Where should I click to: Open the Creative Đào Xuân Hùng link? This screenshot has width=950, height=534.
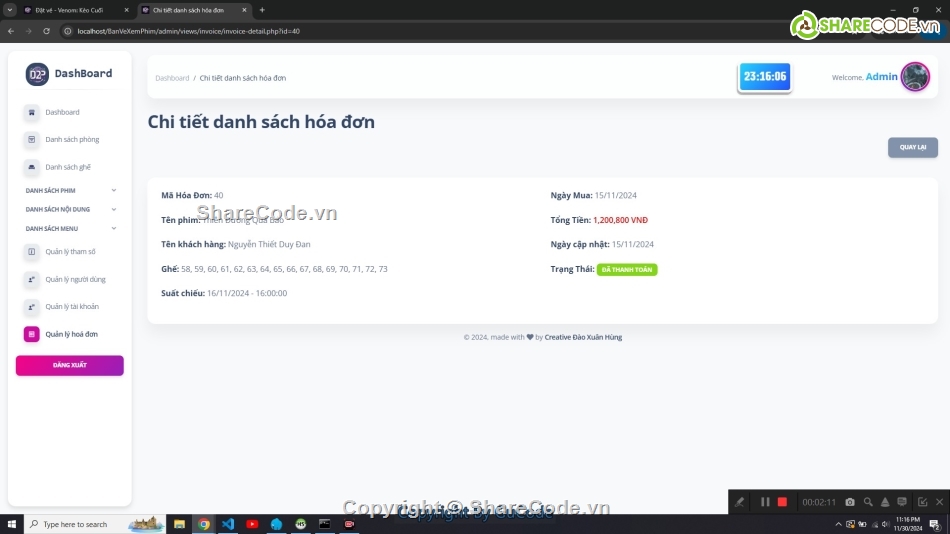(583, 337)
